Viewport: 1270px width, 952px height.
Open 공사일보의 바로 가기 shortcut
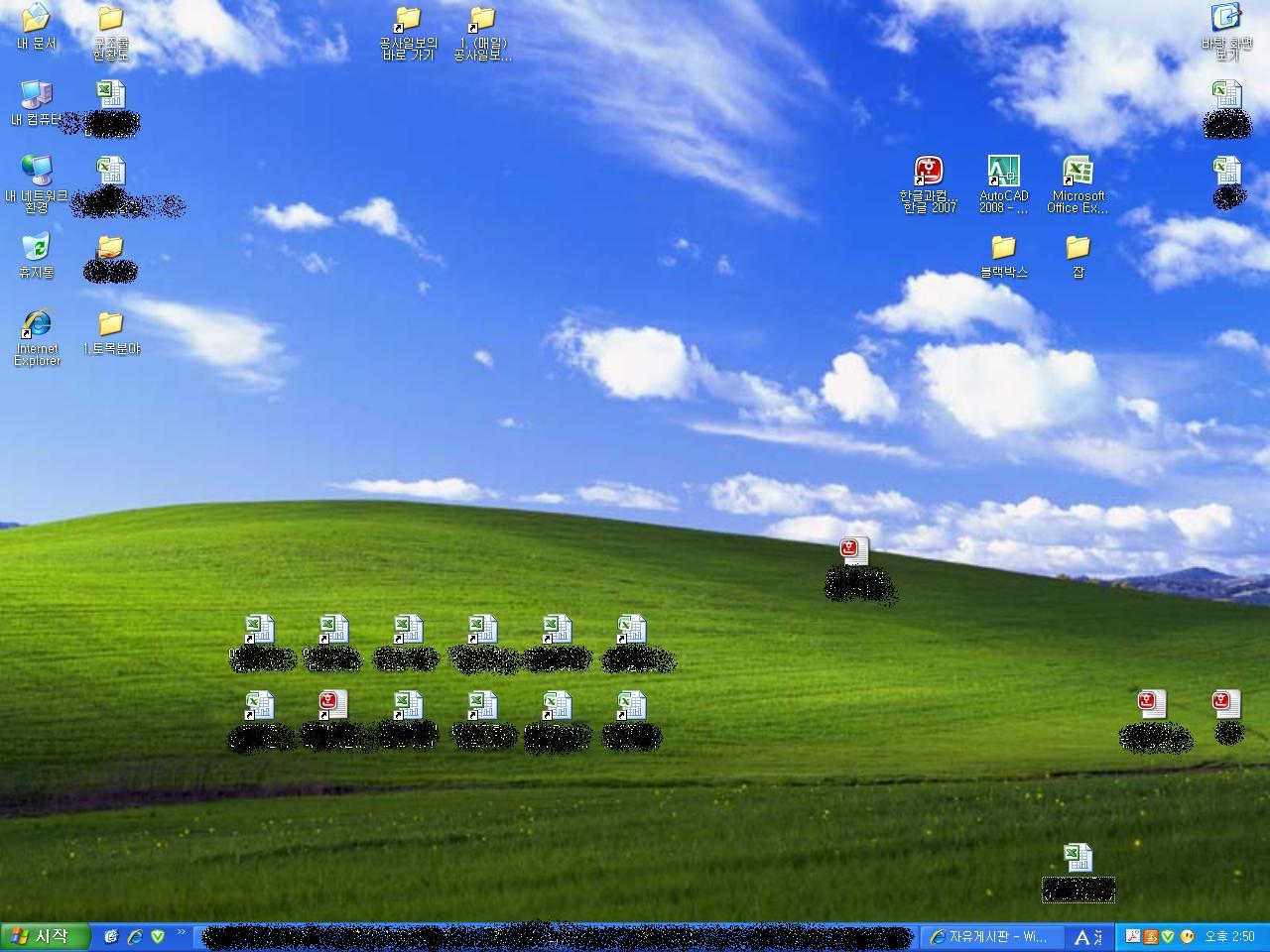point(408,33)
